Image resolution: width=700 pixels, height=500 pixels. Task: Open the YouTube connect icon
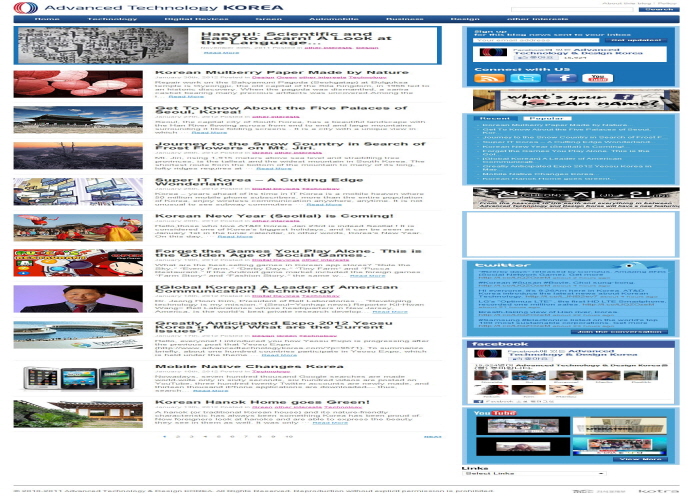point(598,78)
